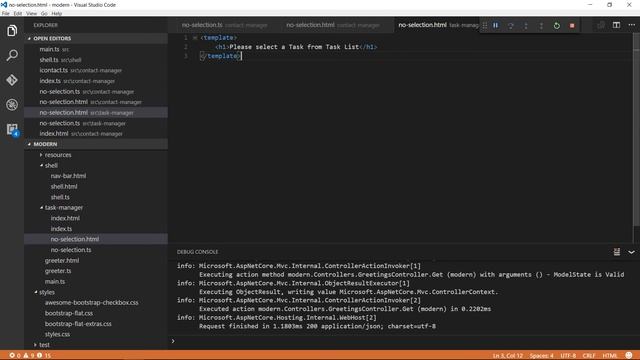Screen dimensions: 640x360
Task: Open the Go menu
Action: (x=44, y=13)
